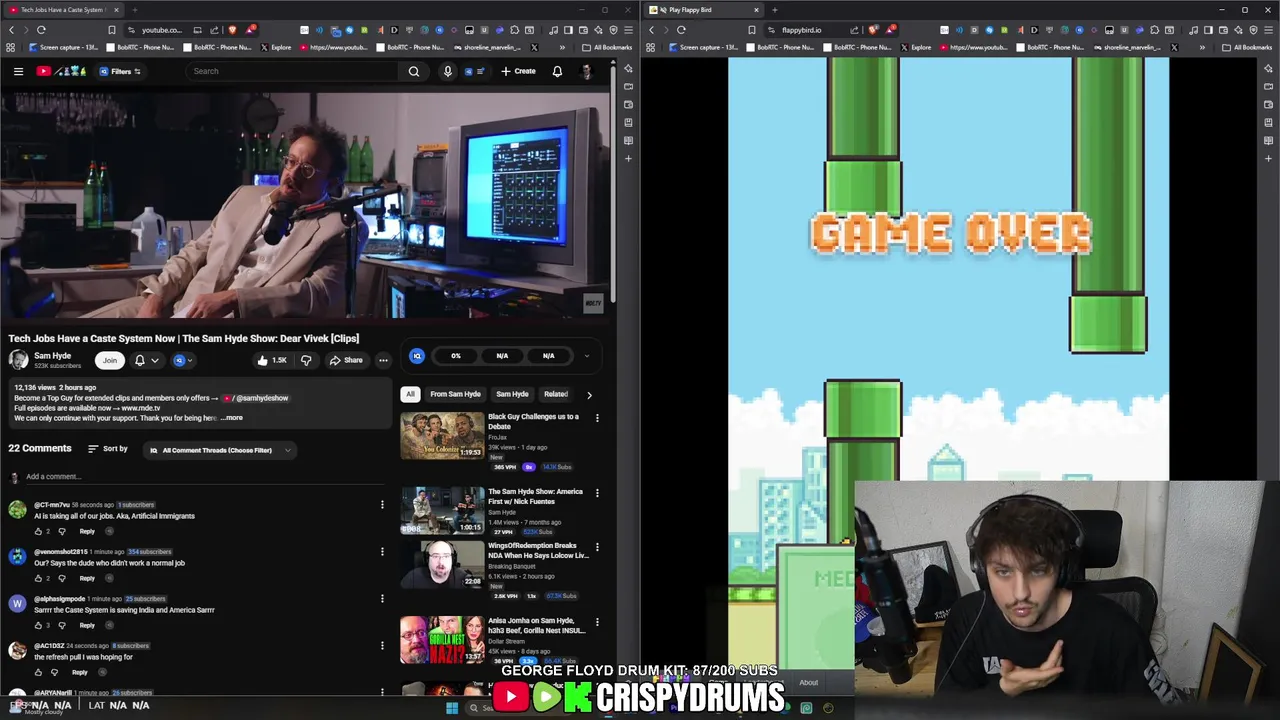Bookmark the flappybird.io page
Viewport: 1280px width, 720px height.
pos(752,30)
